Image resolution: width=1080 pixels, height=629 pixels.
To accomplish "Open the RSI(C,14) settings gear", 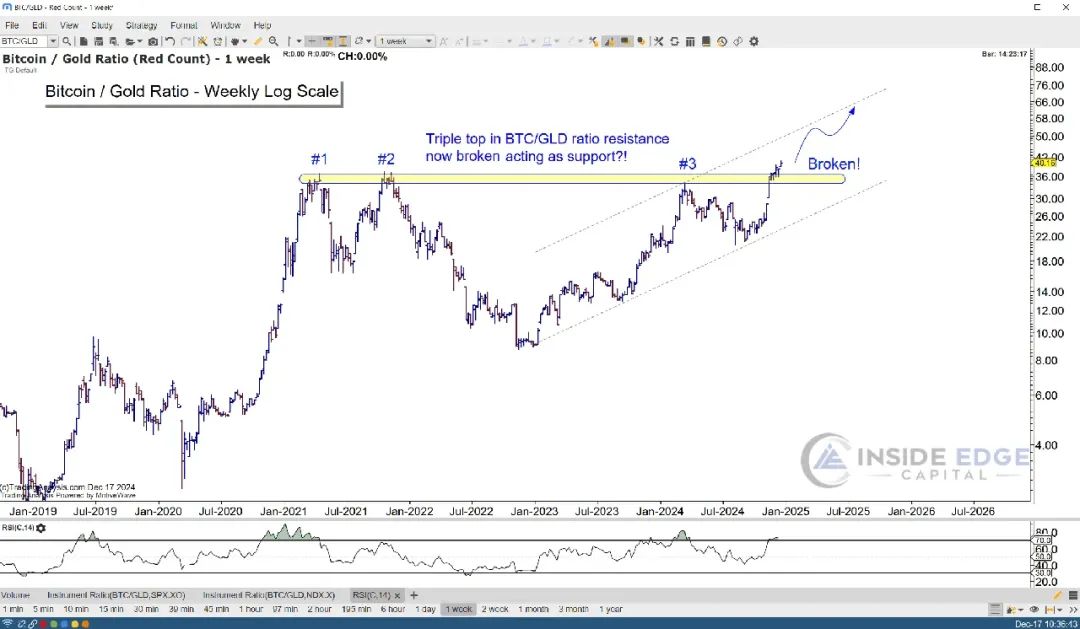I will click(41, 528).
